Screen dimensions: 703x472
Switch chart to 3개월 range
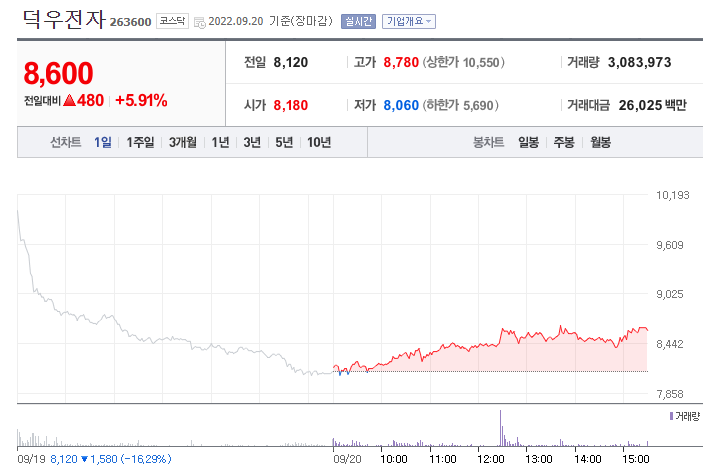pyautogui.click(x=182, y=142)
